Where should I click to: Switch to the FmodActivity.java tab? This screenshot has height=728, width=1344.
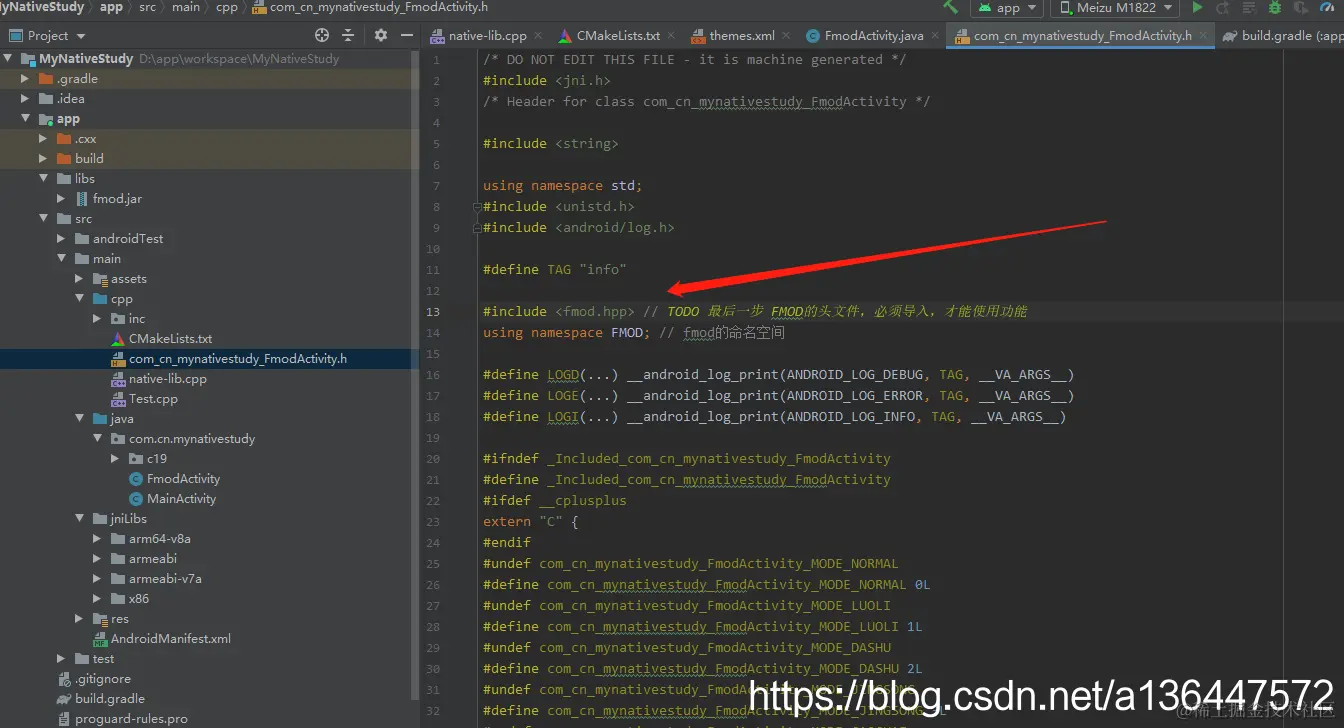(x=865, y=35)
